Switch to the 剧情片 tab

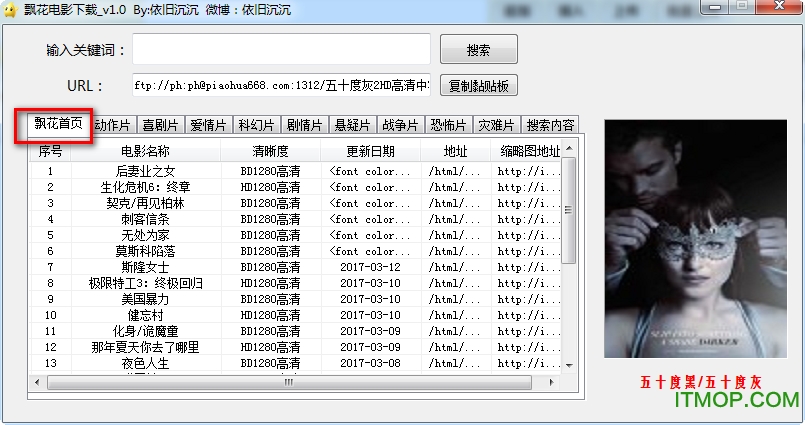point(304,125)
